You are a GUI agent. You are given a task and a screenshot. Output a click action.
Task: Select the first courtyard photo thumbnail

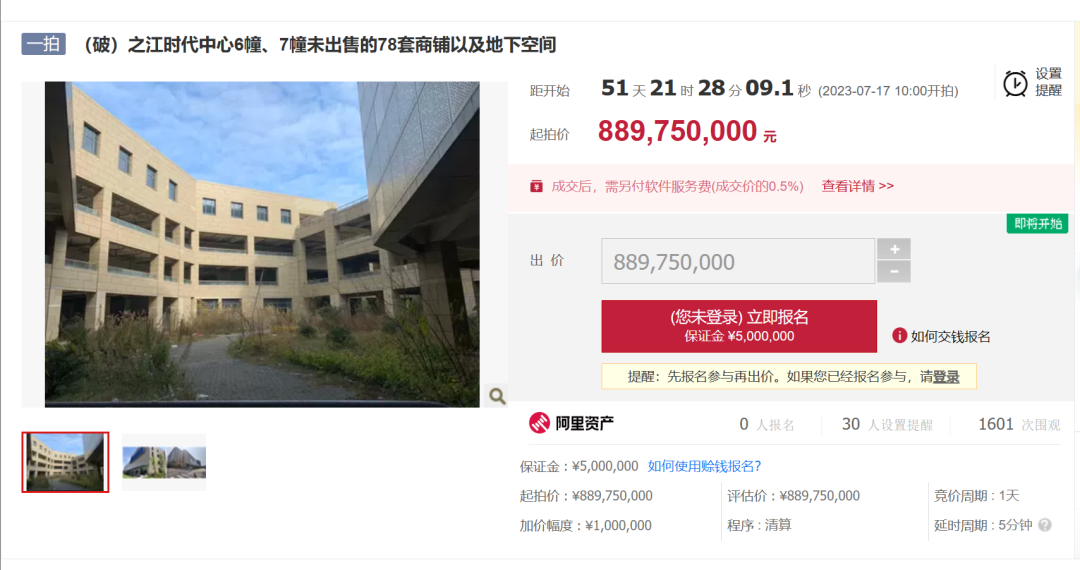65,462
